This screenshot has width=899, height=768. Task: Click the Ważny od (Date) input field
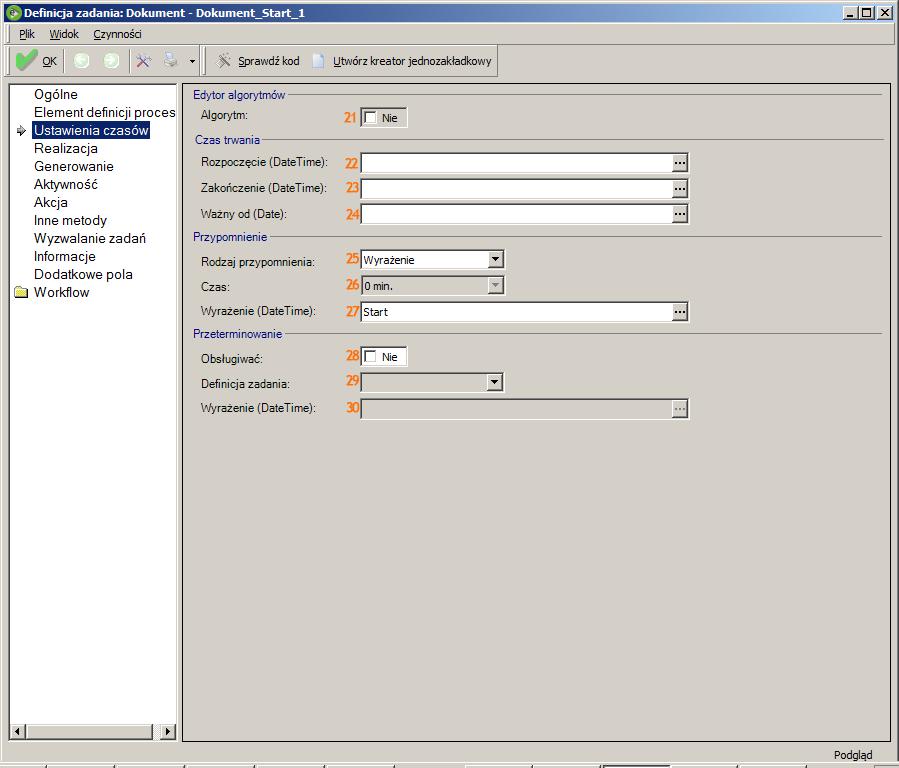[x=517, y=214]
